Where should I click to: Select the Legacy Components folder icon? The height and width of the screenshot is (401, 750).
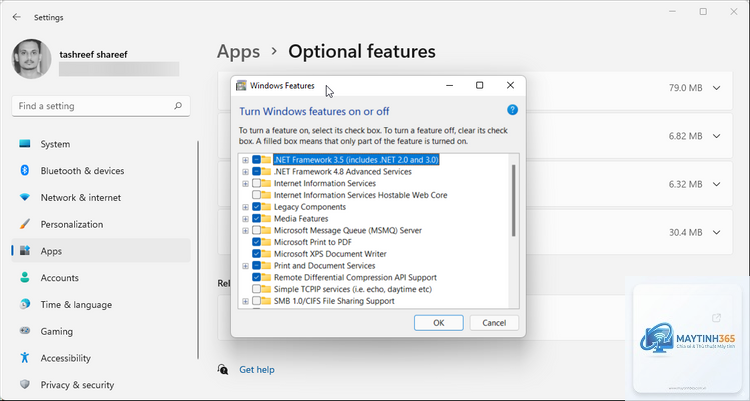pyautogui.click(x=266, y=207)
